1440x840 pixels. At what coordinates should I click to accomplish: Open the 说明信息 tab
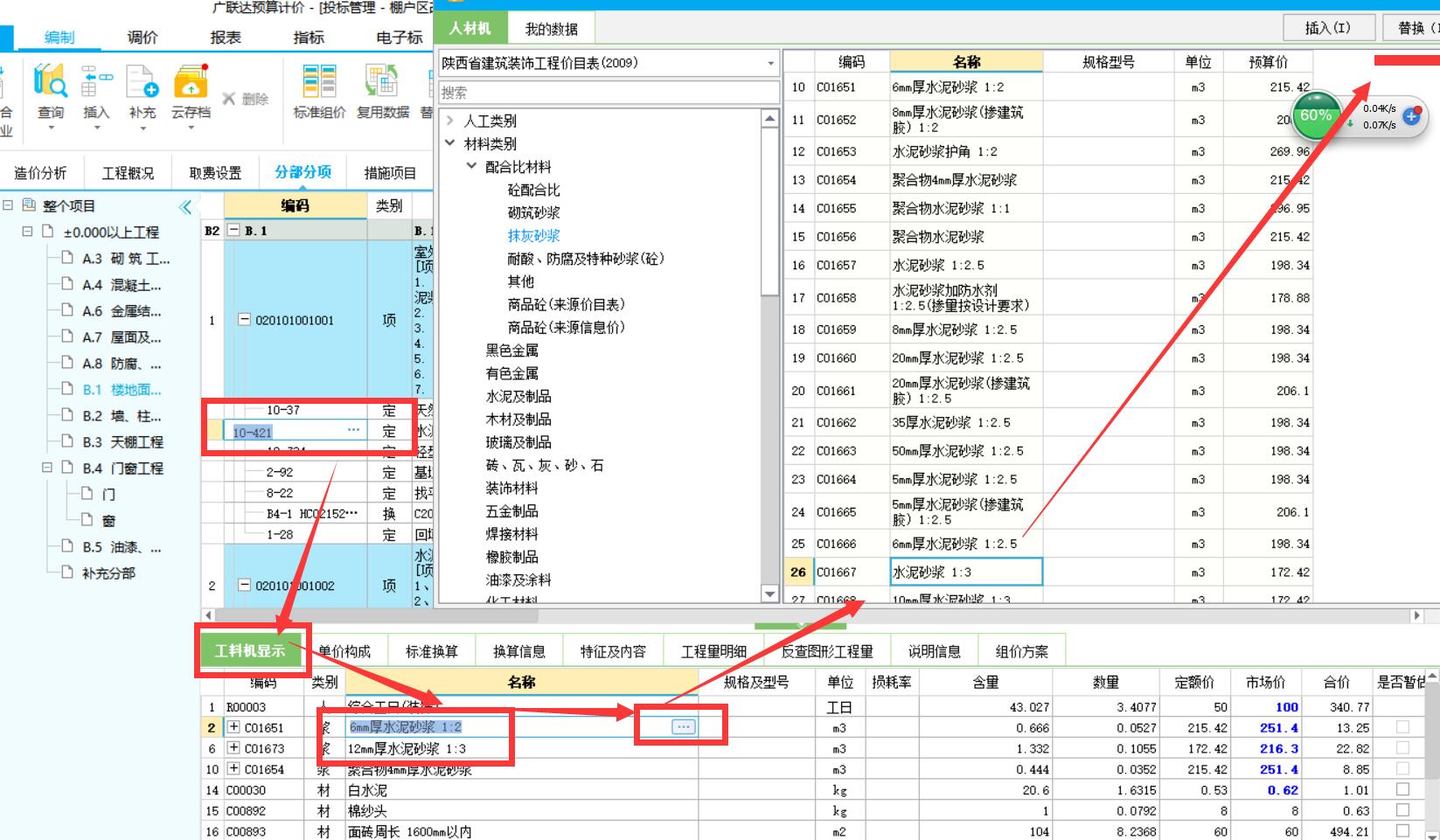tap(934, 651)
